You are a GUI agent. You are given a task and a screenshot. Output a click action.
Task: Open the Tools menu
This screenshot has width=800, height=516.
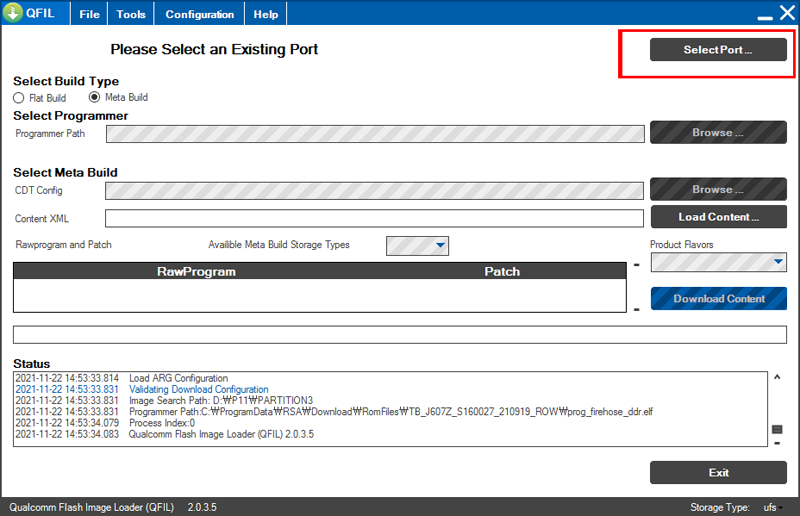[131, 14]
